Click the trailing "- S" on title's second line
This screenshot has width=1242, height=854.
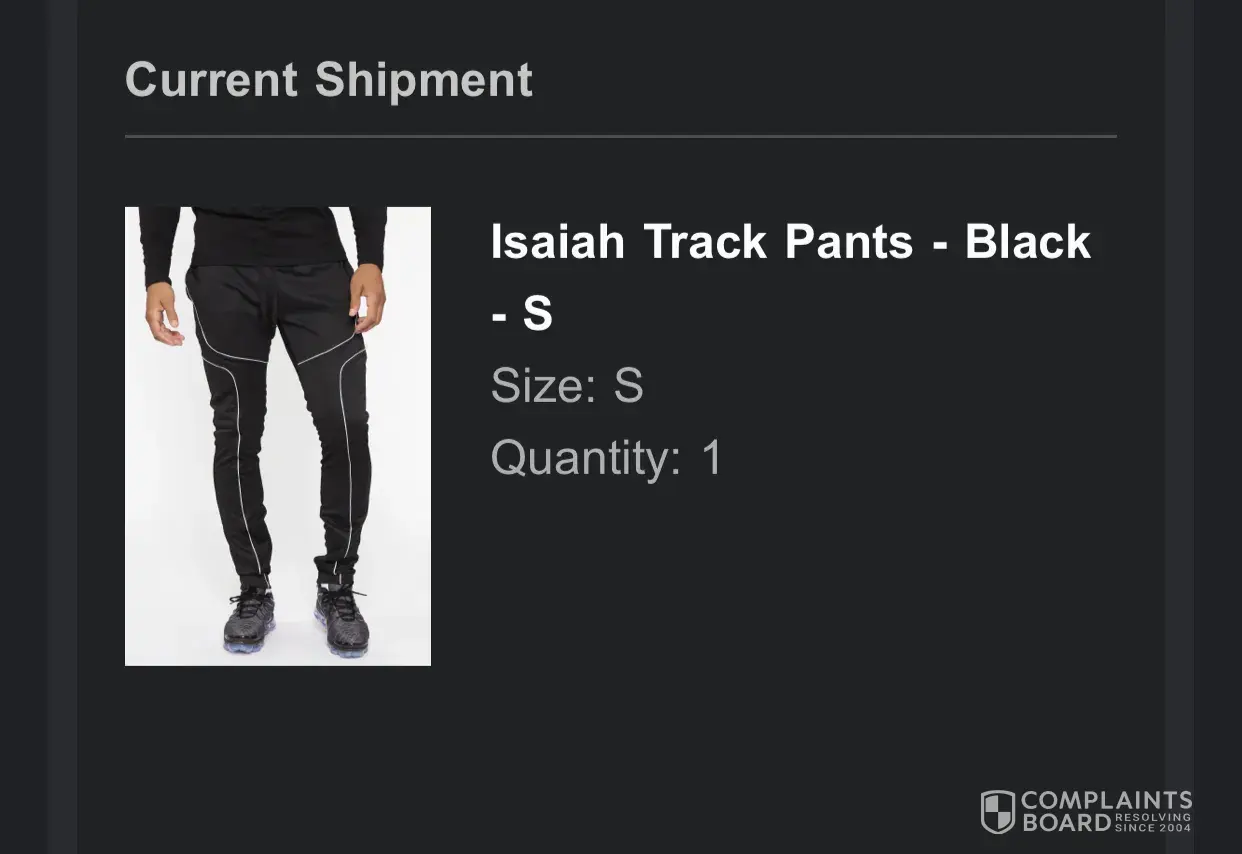(x=521, y=314)
